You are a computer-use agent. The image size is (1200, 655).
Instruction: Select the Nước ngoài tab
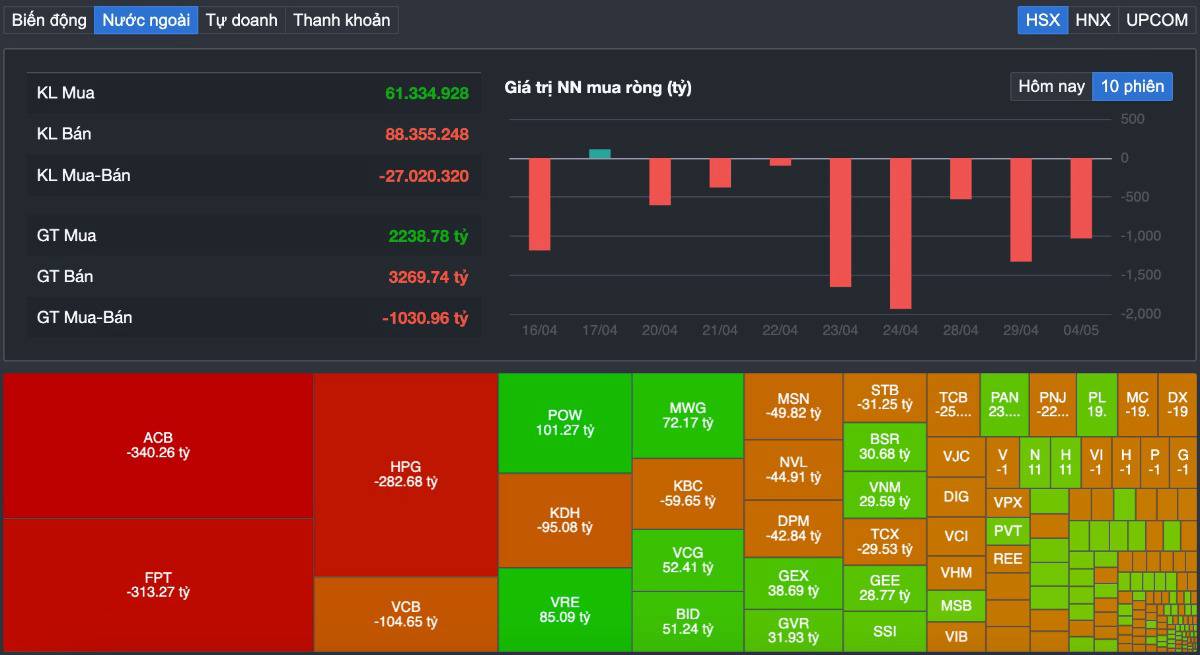(146, 20)
